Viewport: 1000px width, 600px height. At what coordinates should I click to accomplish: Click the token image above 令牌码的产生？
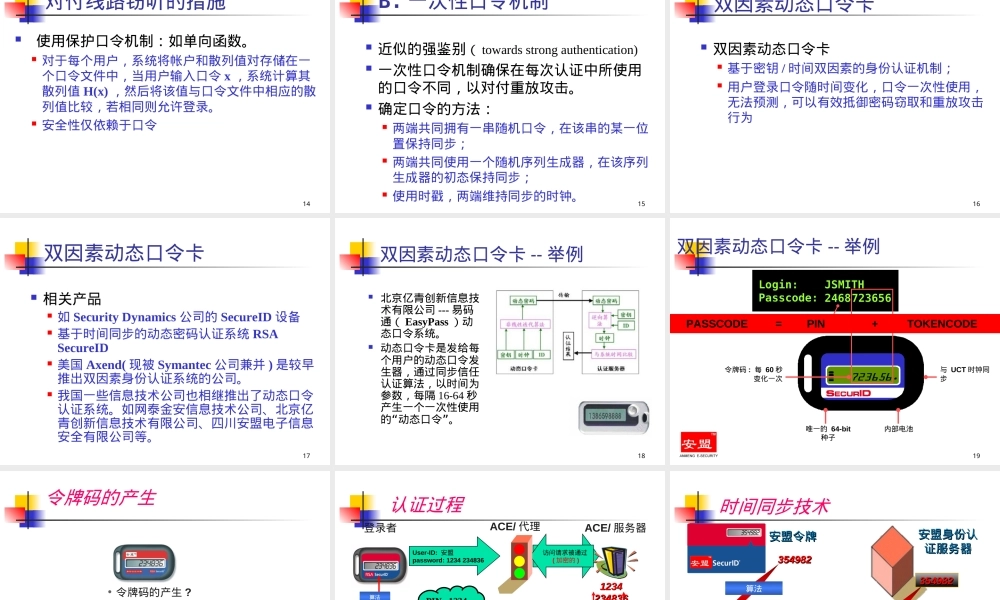click(144, 563)
